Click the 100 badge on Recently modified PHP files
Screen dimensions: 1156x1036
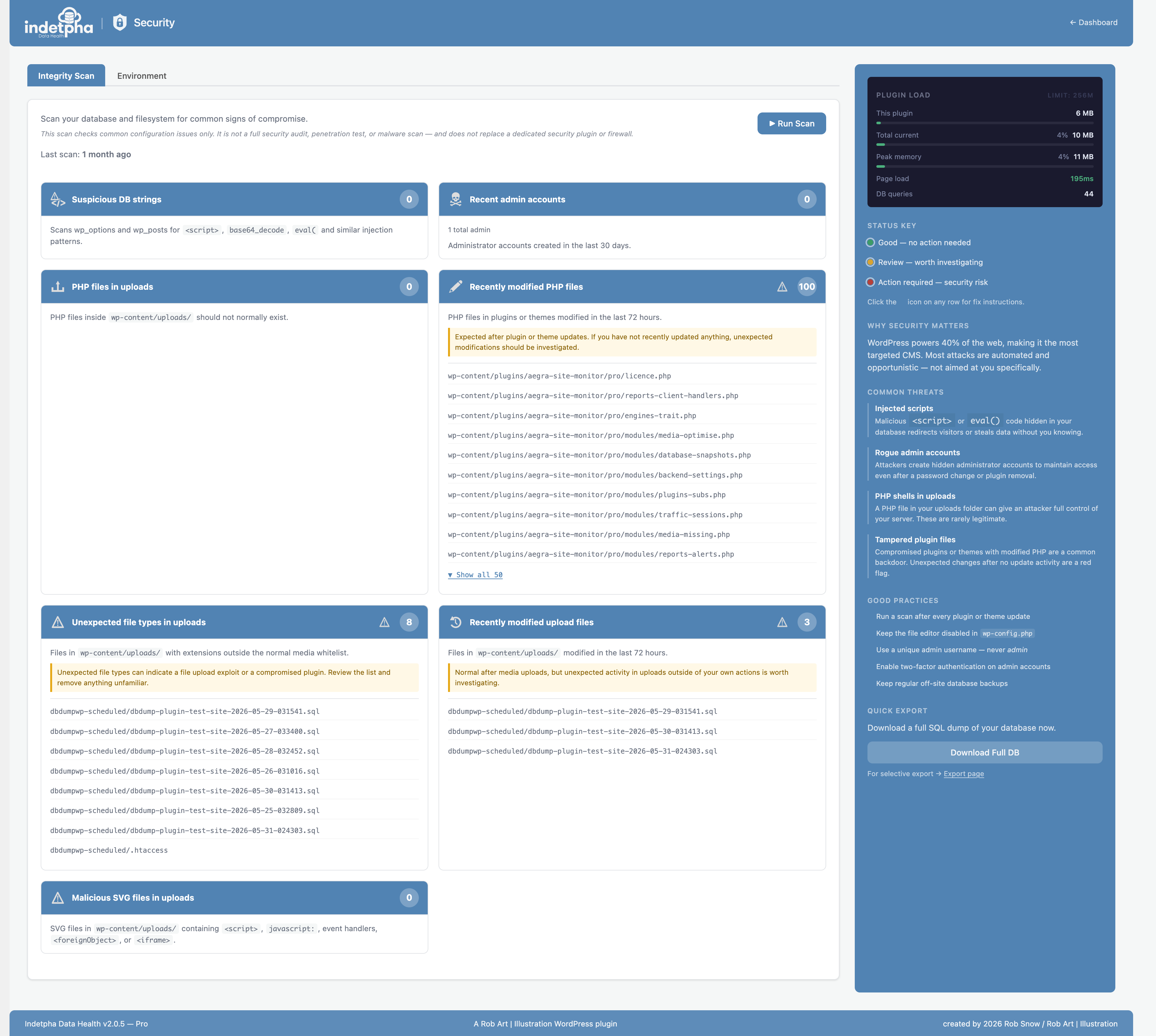pos(807,287)
